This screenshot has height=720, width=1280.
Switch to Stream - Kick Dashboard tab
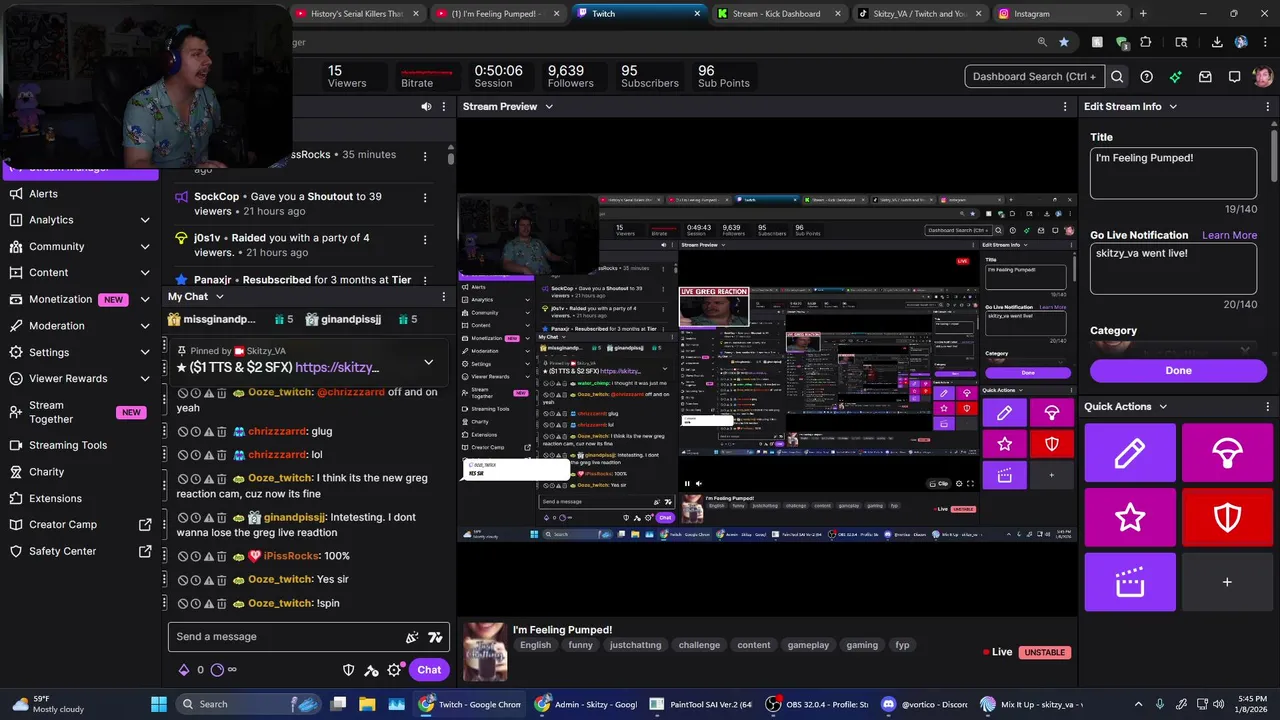pyautogui.click(x=777, y=14)
